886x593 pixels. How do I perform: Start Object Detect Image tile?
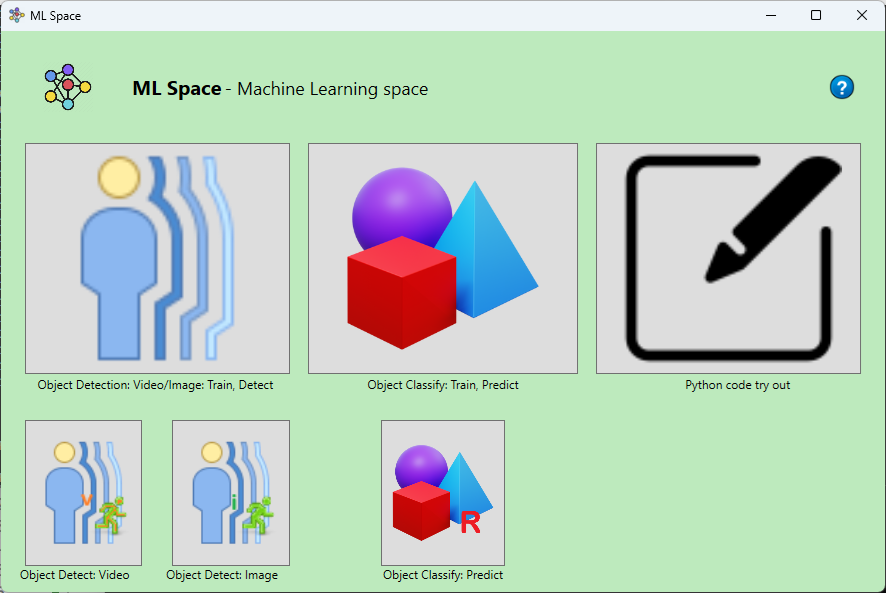(x=231, y=492)
